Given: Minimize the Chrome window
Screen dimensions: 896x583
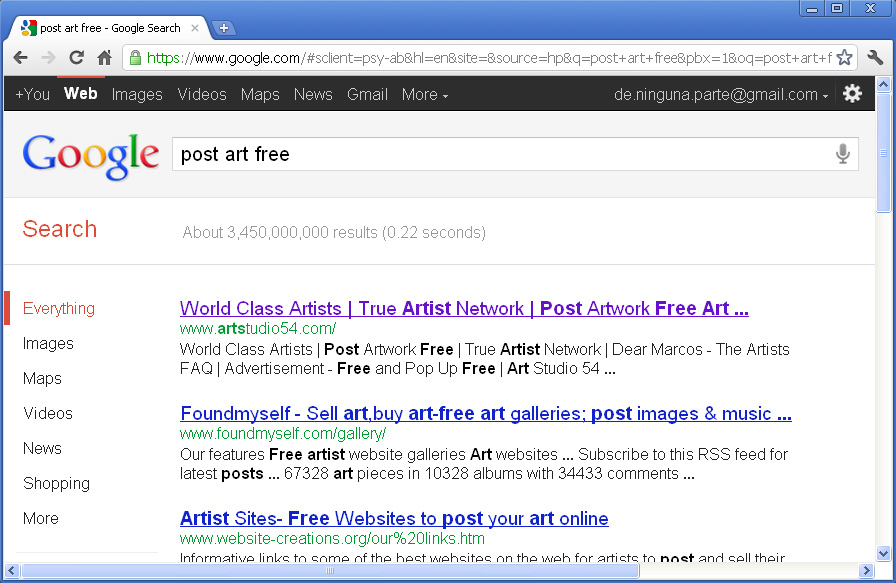Looking at the screenshot, I should tap(811, 9).
